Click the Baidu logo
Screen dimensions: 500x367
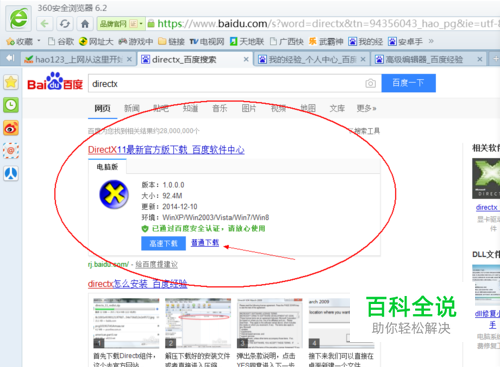(55, 82)
